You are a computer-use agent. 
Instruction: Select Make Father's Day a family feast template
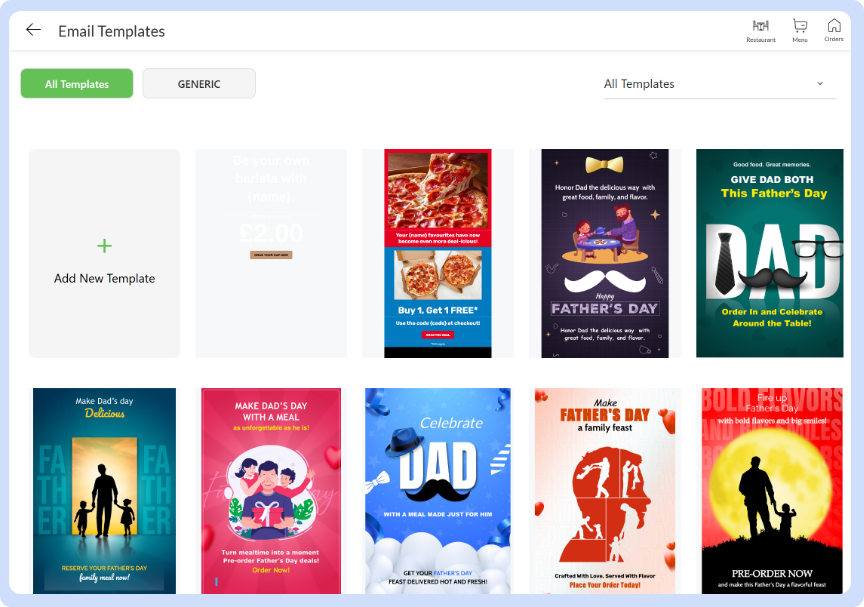[x=604, y=490]
